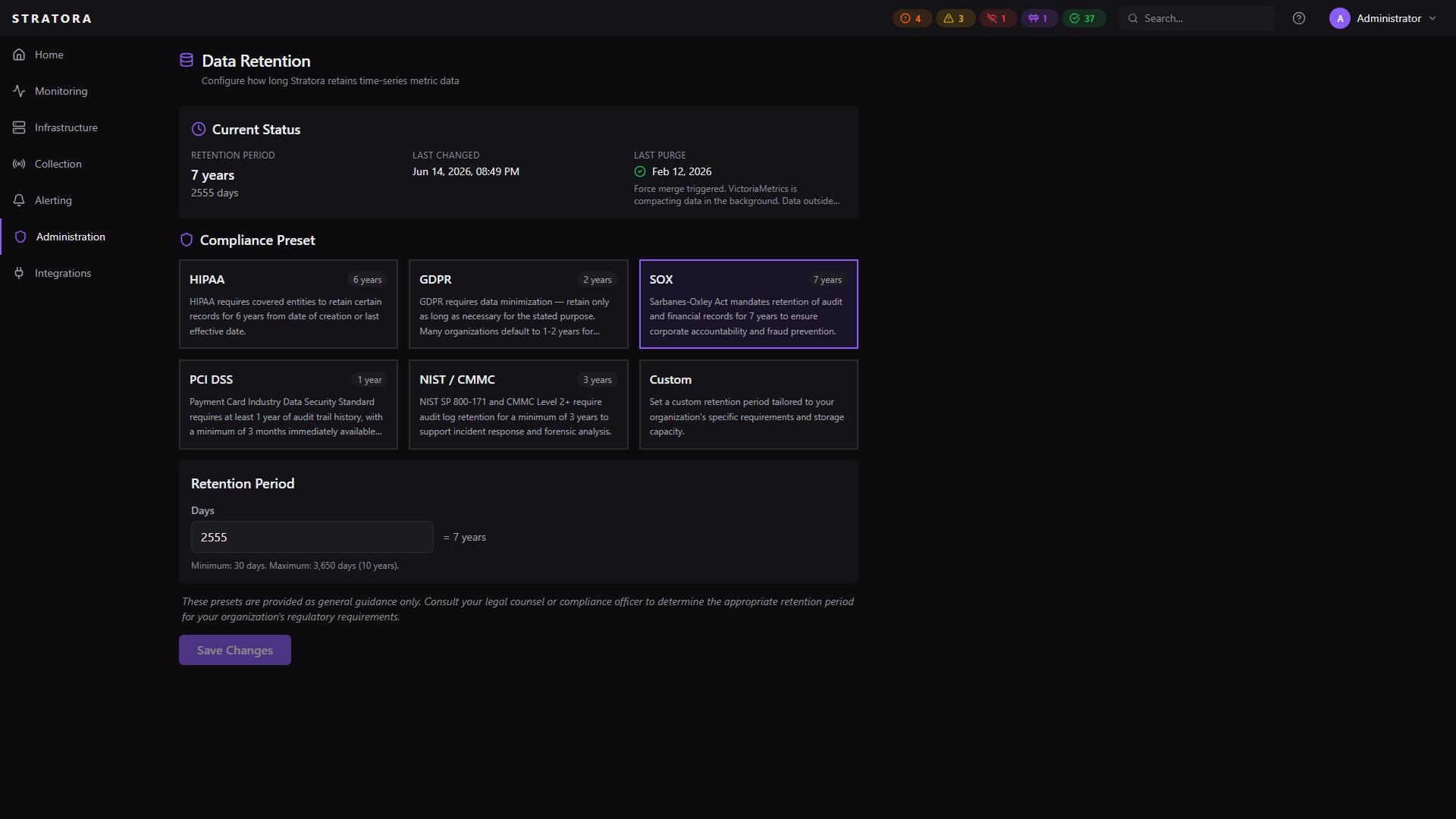Click the 'Jun 14, 2026, 08:49 PM' timestamp
The height and width of the screenshot is (819, 1456).
click(x=466, y=171)
